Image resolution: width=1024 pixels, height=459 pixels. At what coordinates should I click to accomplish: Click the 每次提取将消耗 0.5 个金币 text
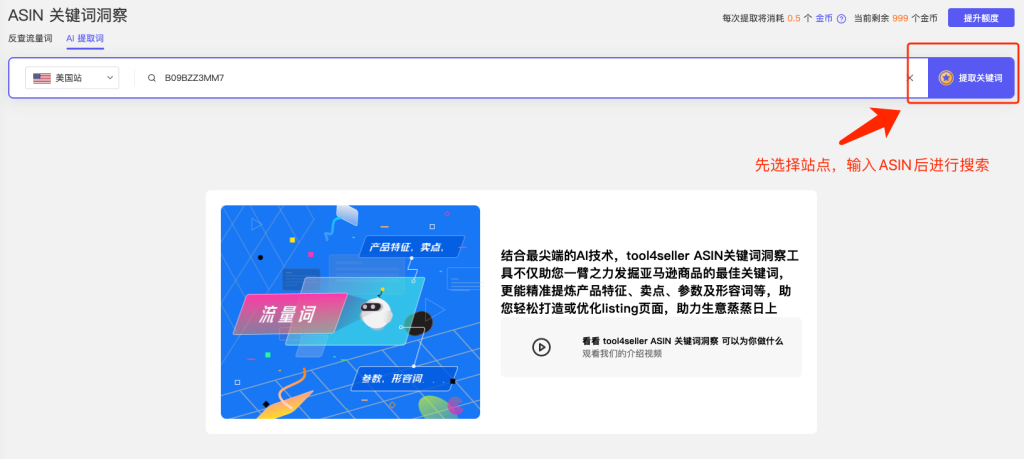(x=778, y=19)
